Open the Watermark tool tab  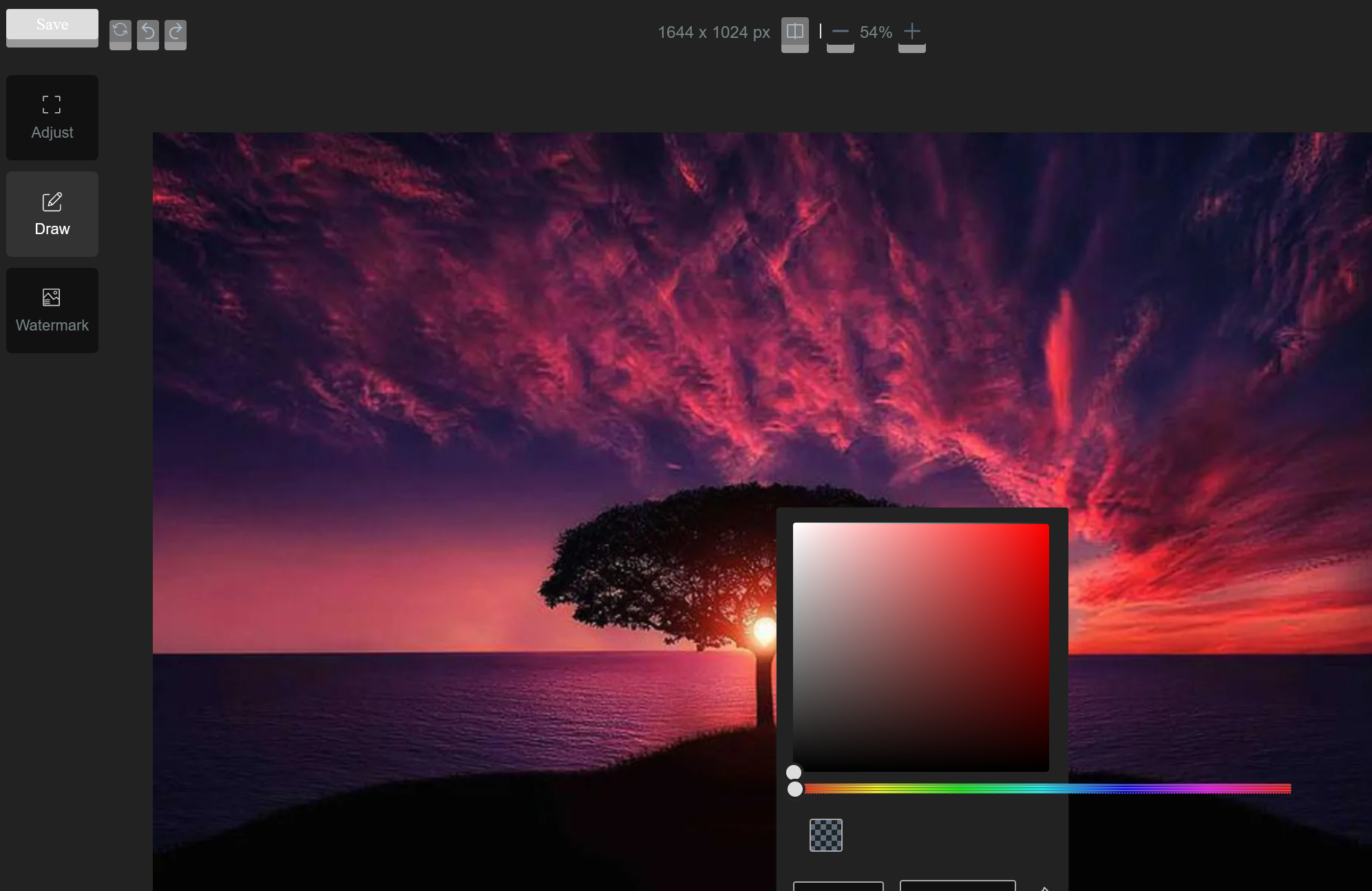(x=52, y=311)
